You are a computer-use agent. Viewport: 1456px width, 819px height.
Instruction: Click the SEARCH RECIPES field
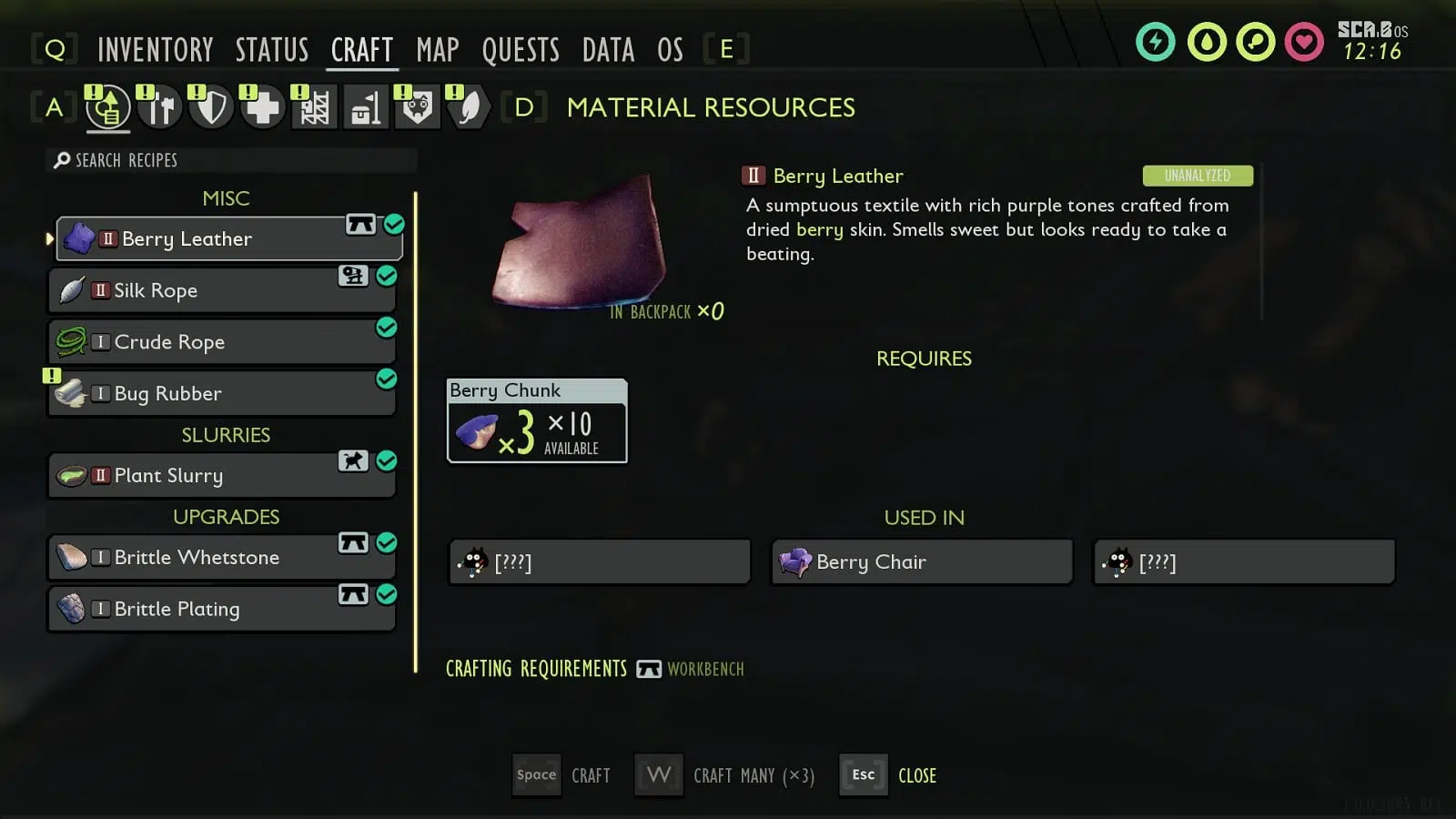[x=232, y=160]
